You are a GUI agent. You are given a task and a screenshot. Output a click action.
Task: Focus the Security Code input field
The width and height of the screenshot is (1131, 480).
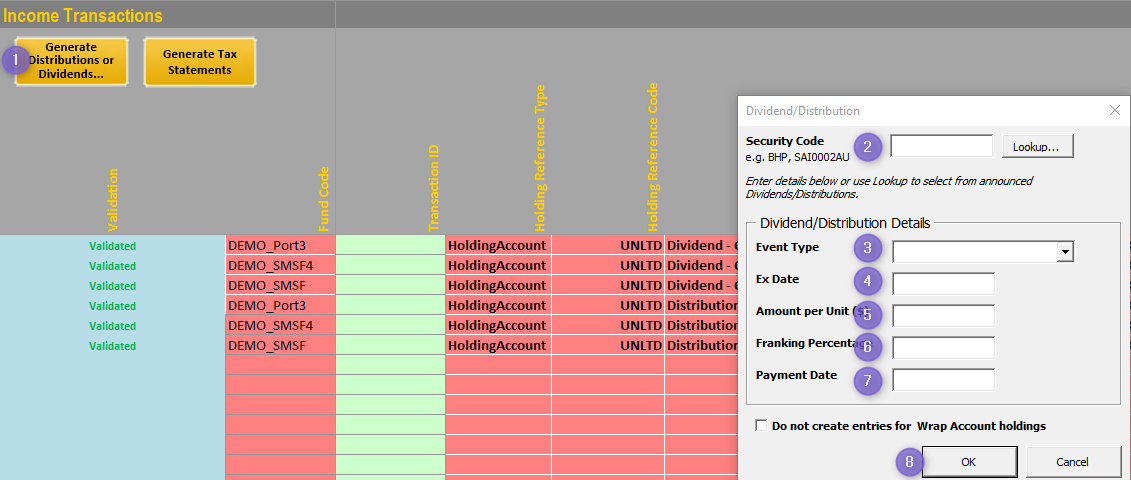[x=941, y=146]
